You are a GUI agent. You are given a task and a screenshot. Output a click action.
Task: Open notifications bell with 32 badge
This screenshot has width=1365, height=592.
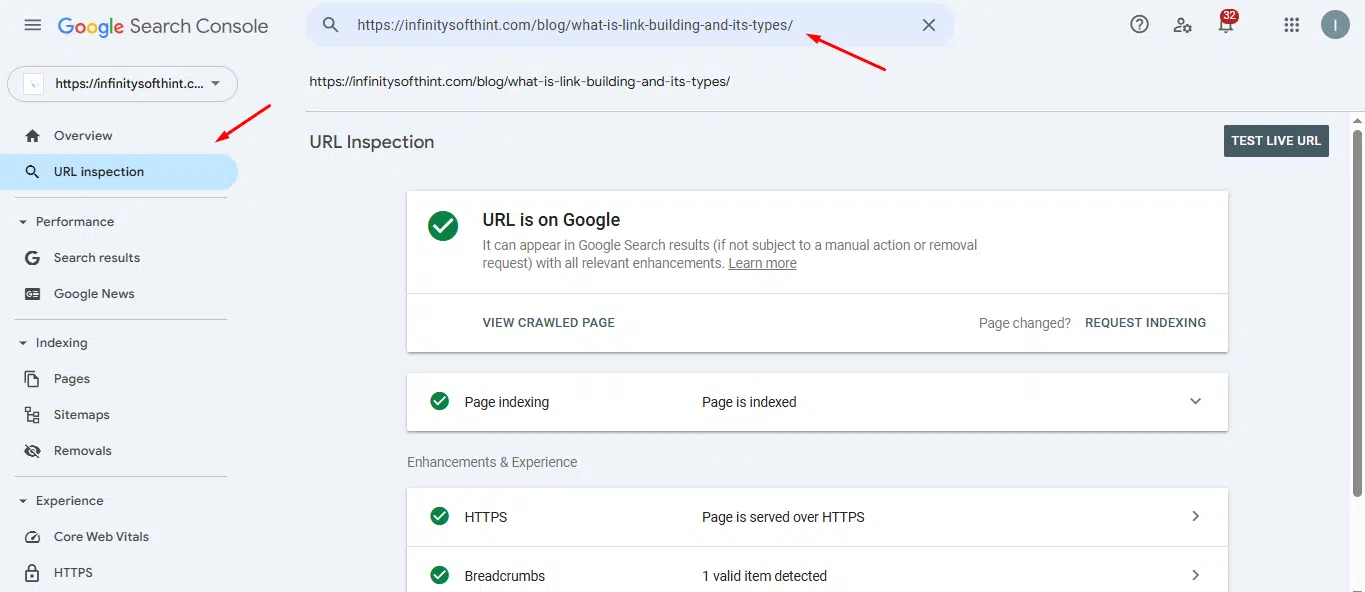point(1227,24)
